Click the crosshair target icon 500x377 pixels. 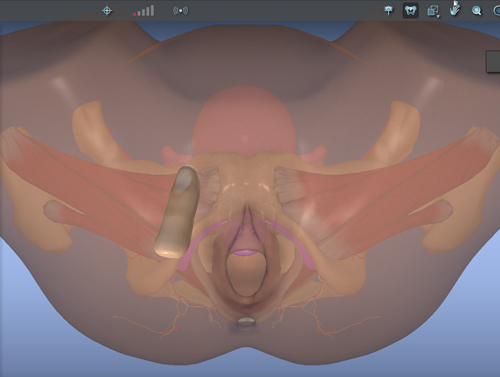coord(107,11)
